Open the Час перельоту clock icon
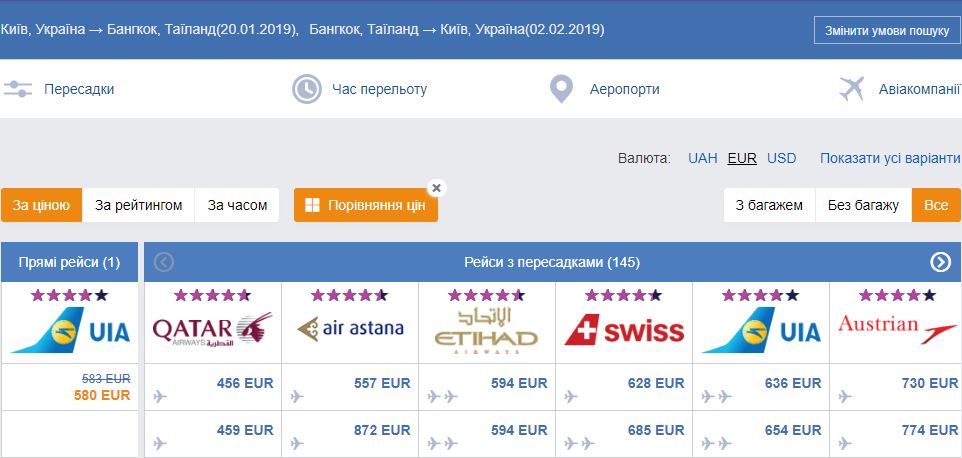The width and height of the screenshot is (962, 458). click(x=306, y=89)
